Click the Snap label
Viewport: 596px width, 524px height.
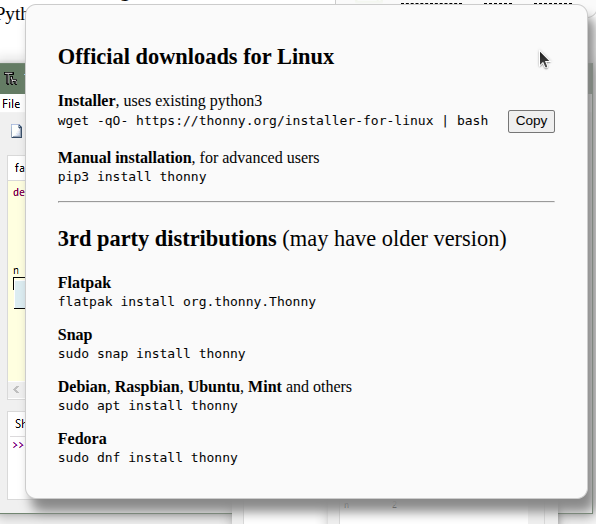coord(75,335)
